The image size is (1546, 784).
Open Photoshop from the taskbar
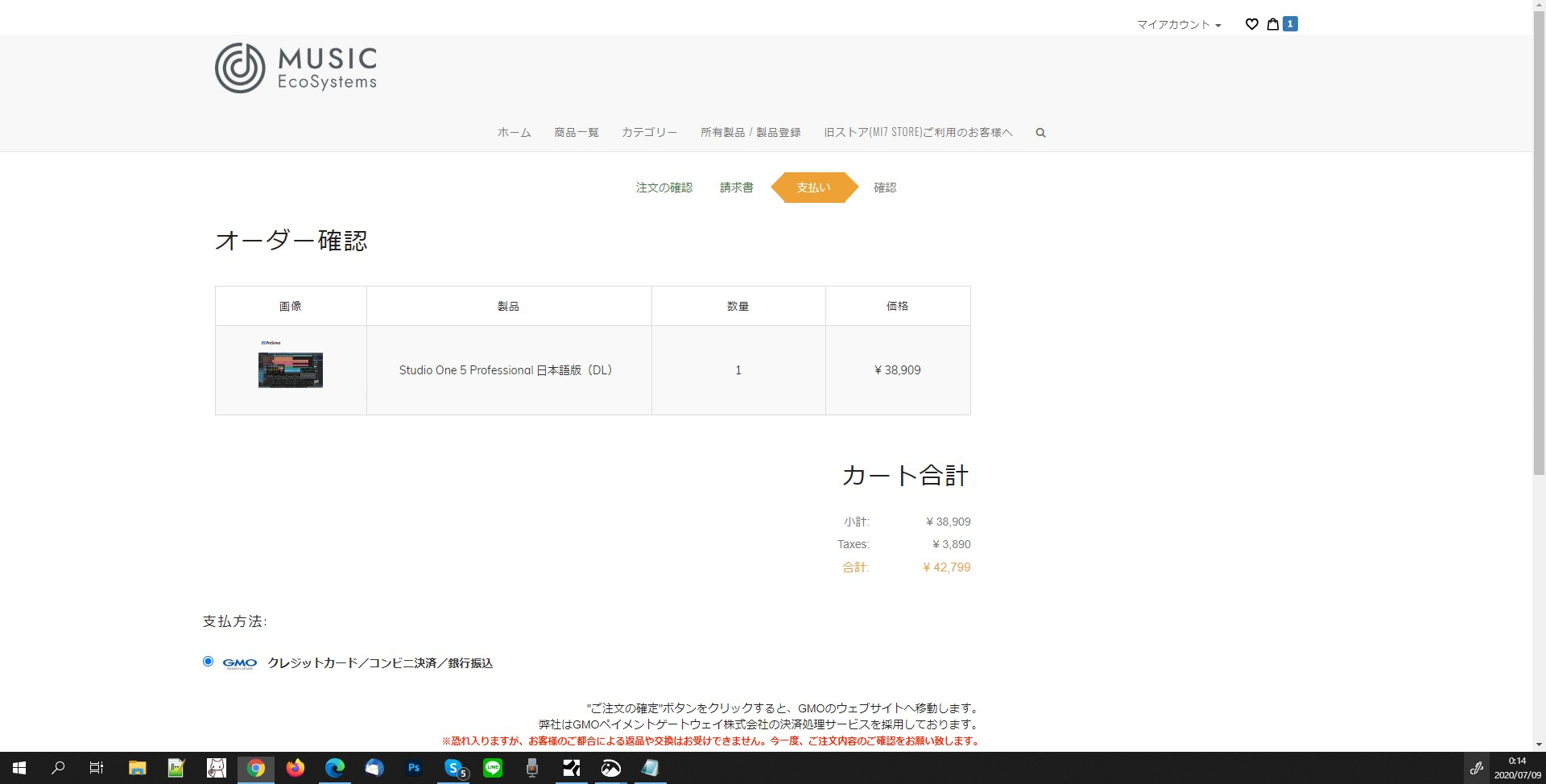point(414,768)
